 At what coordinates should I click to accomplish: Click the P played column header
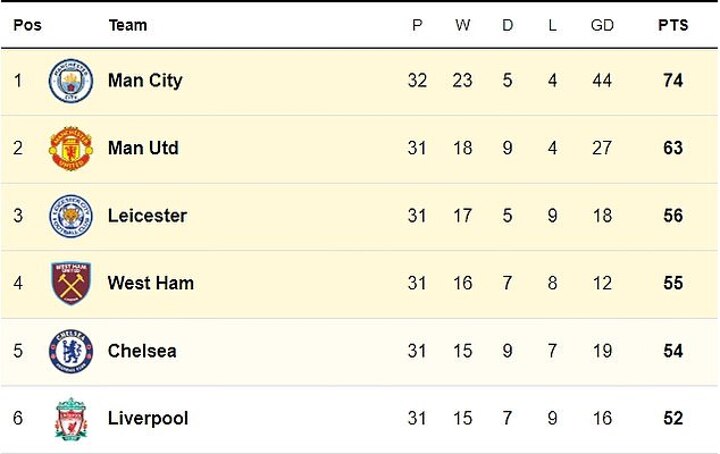point(417,25)
